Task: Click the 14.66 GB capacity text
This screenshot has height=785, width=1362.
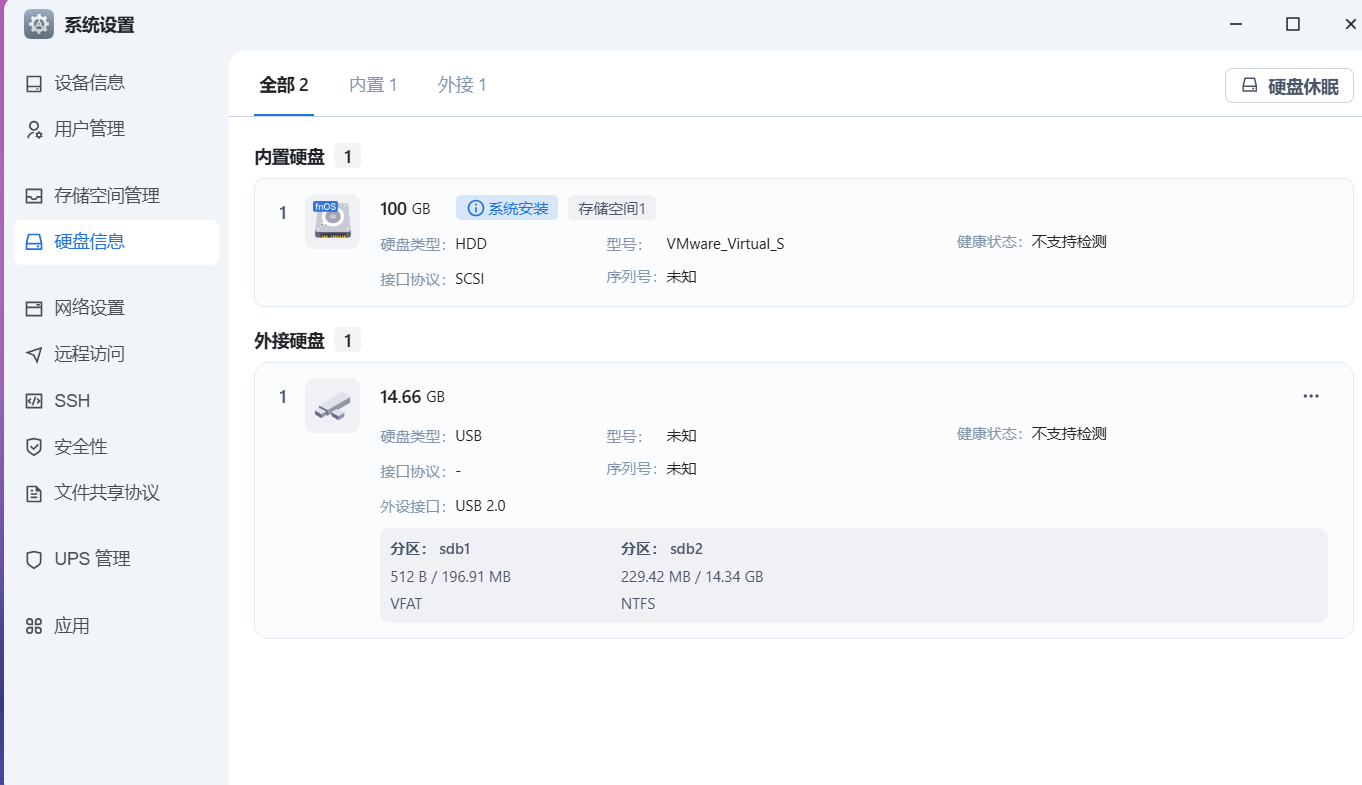Action: [412, 397]
